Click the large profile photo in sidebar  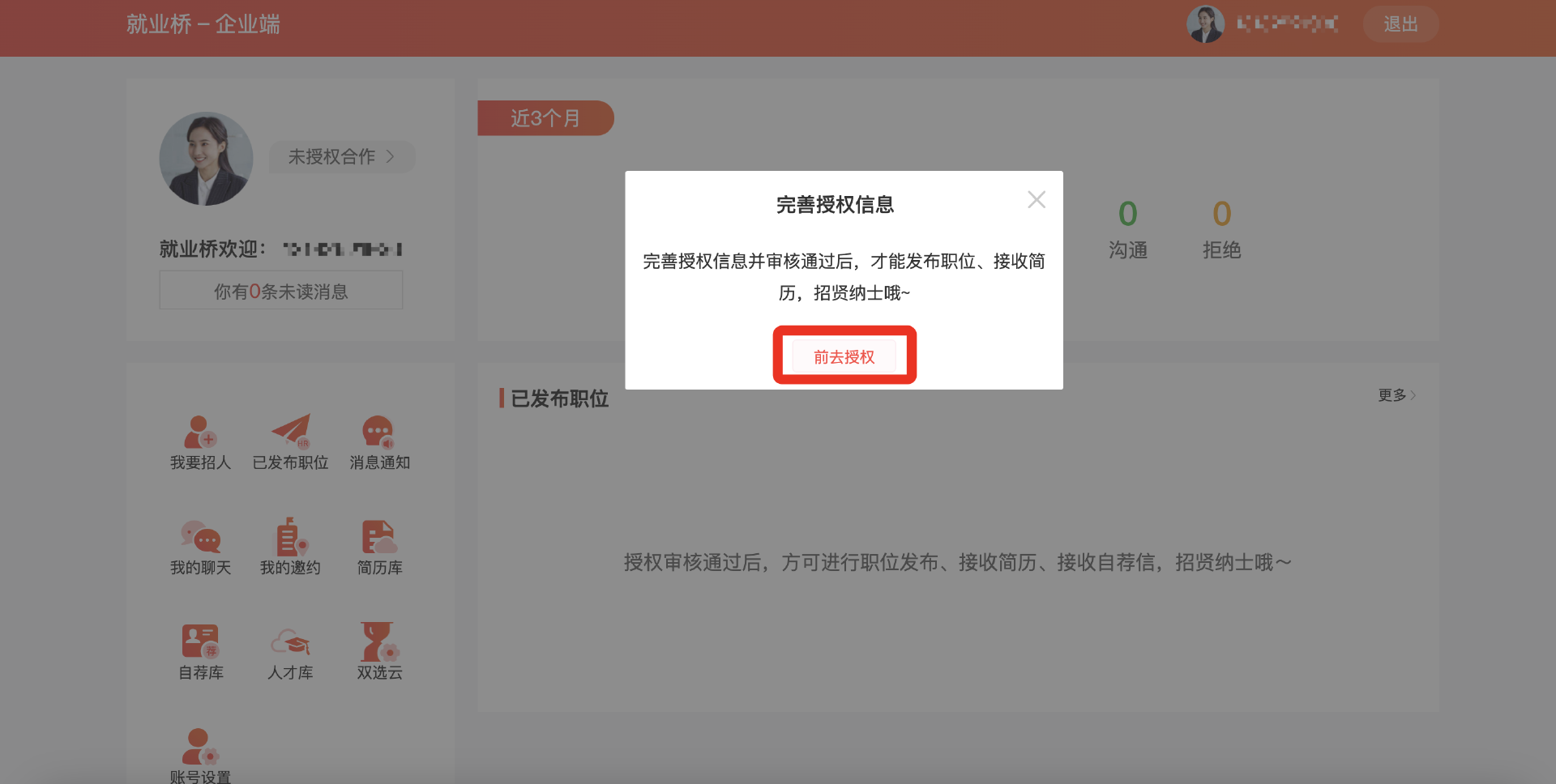tap(206, 159)
